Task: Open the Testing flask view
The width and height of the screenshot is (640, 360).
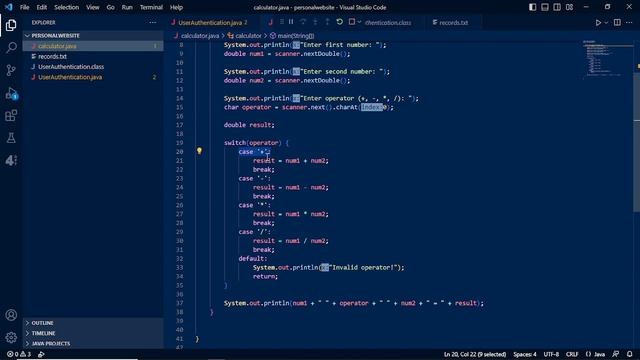Action: [11, 138]
